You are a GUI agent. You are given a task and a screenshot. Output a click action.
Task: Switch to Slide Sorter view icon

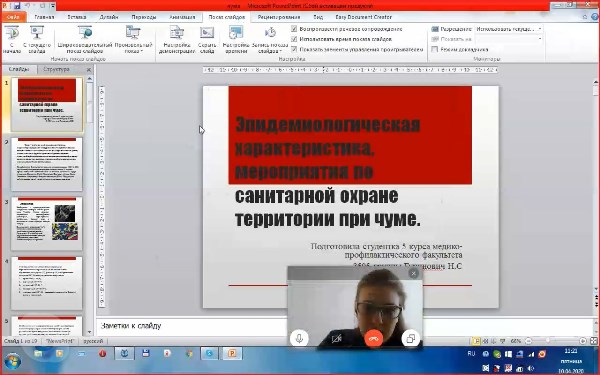486,341
